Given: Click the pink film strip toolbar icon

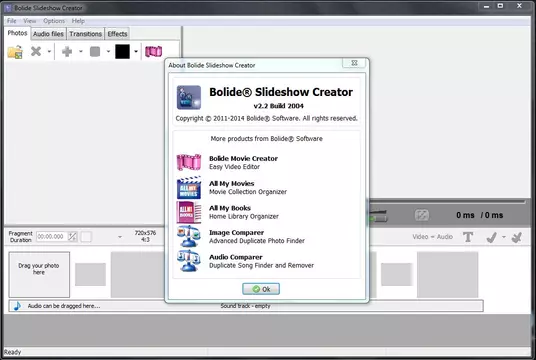Looking at the screenshot, I should click(x=153, y=52).
